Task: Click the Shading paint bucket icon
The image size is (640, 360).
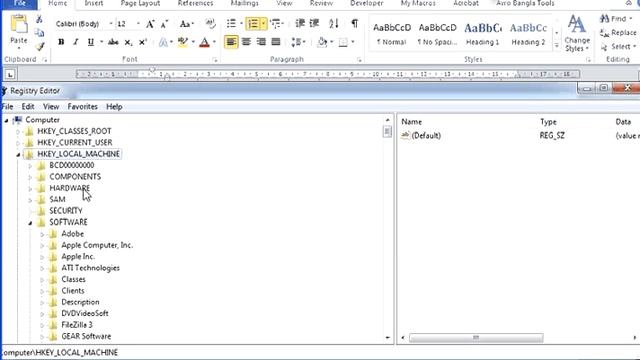Action: tap(322, 42)
